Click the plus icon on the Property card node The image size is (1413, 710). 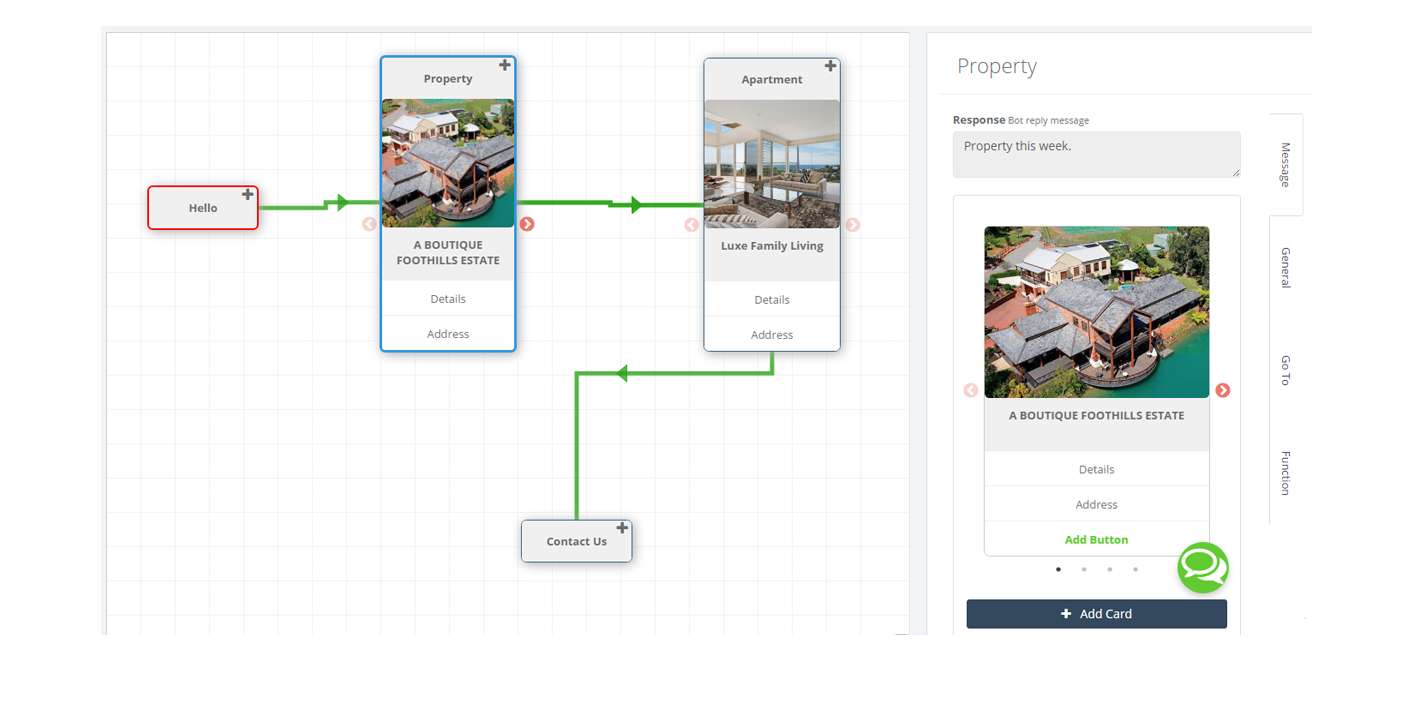[505, 64]
